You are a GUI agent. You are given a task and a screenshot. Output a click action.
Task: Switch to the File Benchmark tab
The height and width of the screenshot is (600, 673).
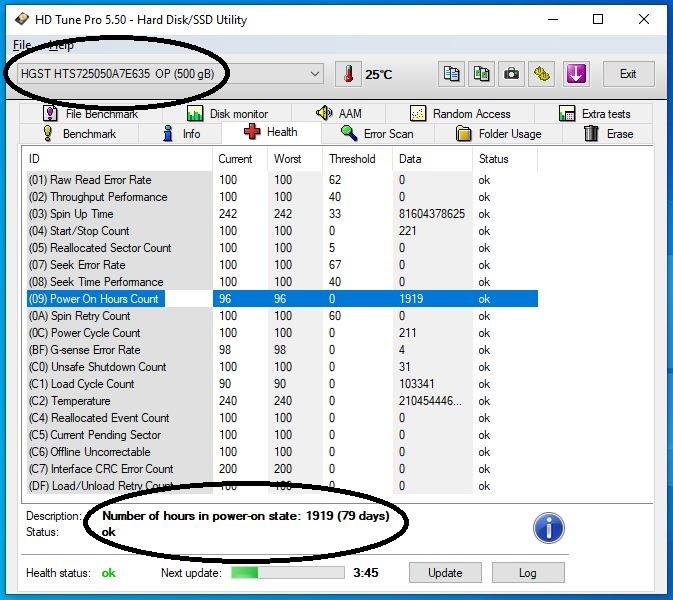[x=91, y=114]
